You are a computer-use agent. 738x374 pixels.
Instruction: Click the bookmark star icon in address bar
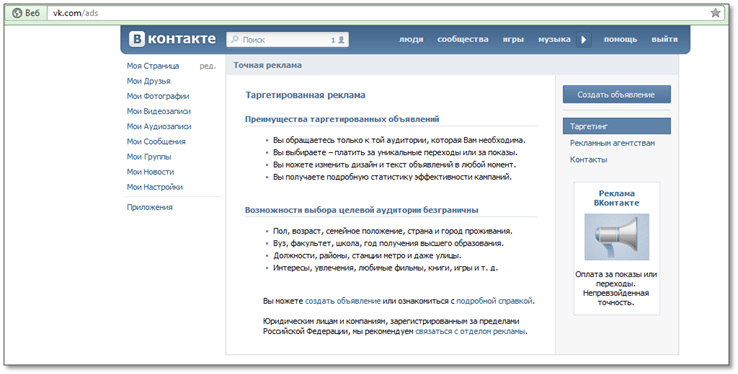pyautogui.click(x=715, y=13)
